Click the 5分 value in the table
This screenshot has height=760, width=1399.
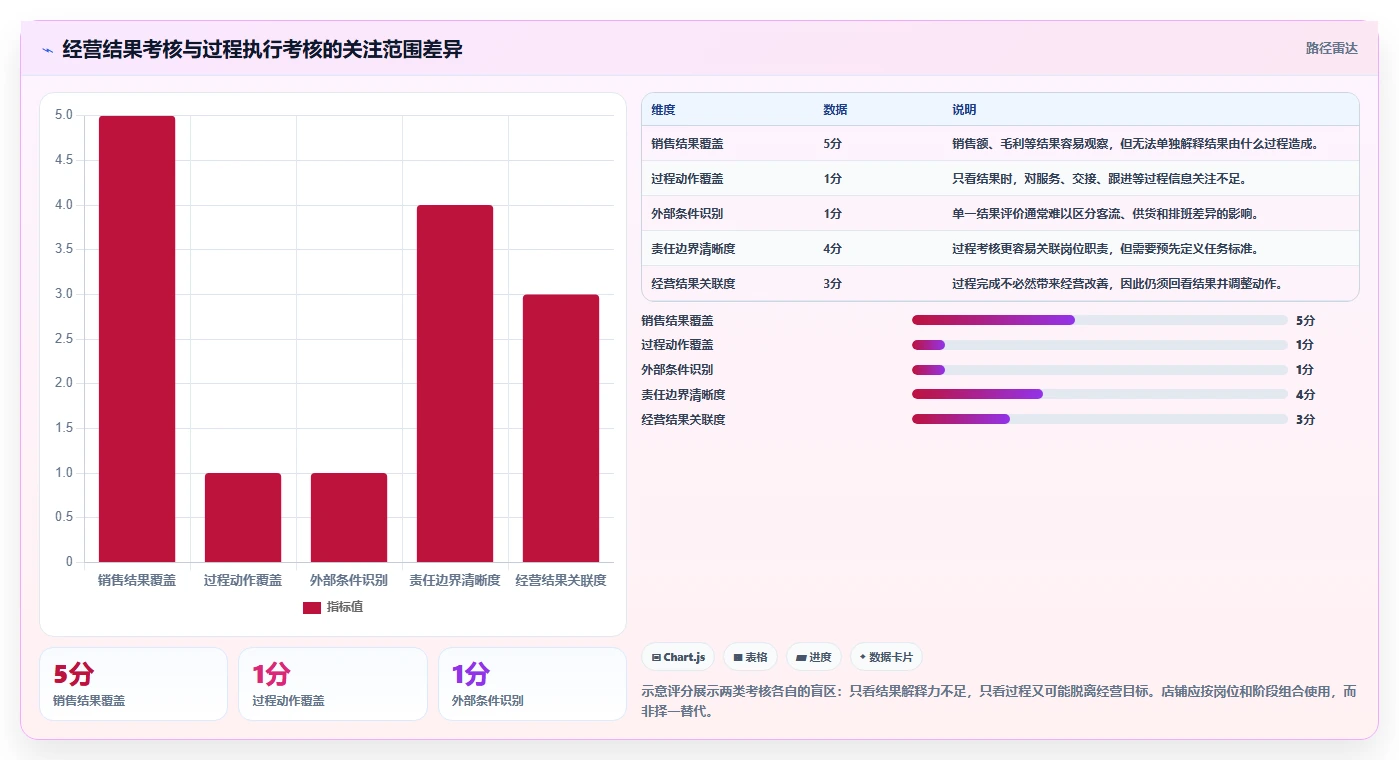[x=832, y=143]
